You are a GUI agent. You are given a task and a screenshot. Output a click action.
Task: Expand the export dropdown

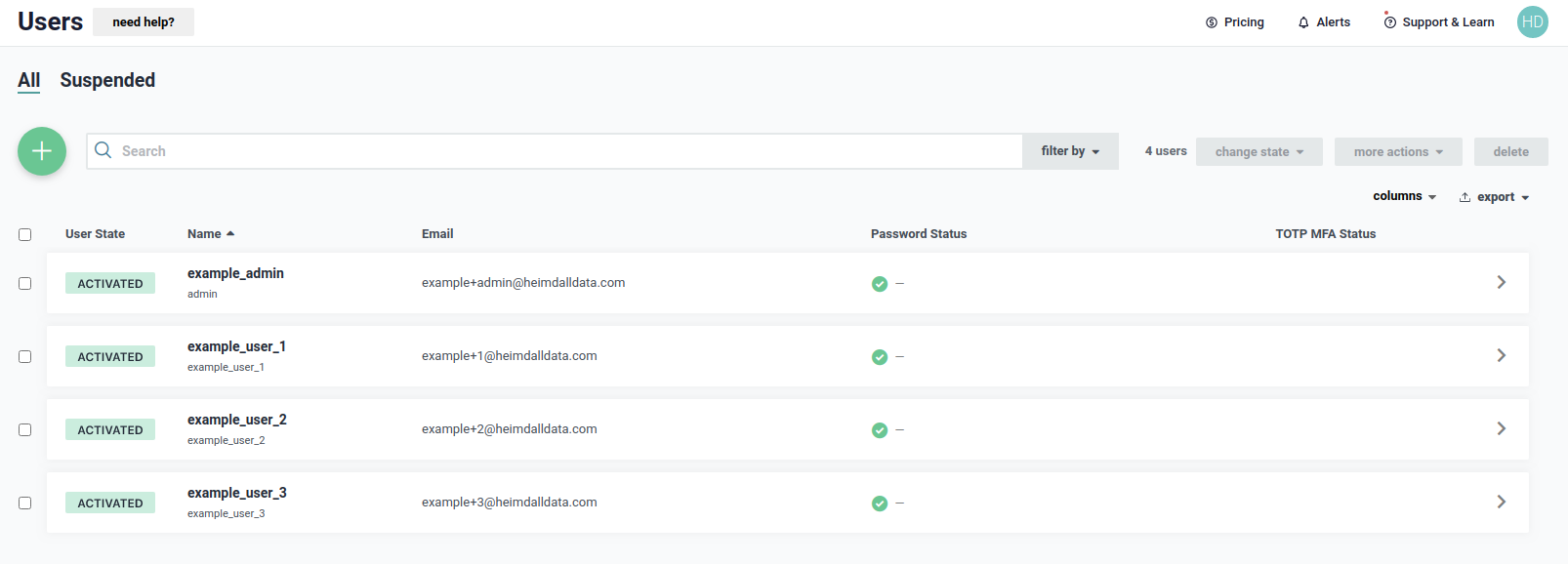1494,197
